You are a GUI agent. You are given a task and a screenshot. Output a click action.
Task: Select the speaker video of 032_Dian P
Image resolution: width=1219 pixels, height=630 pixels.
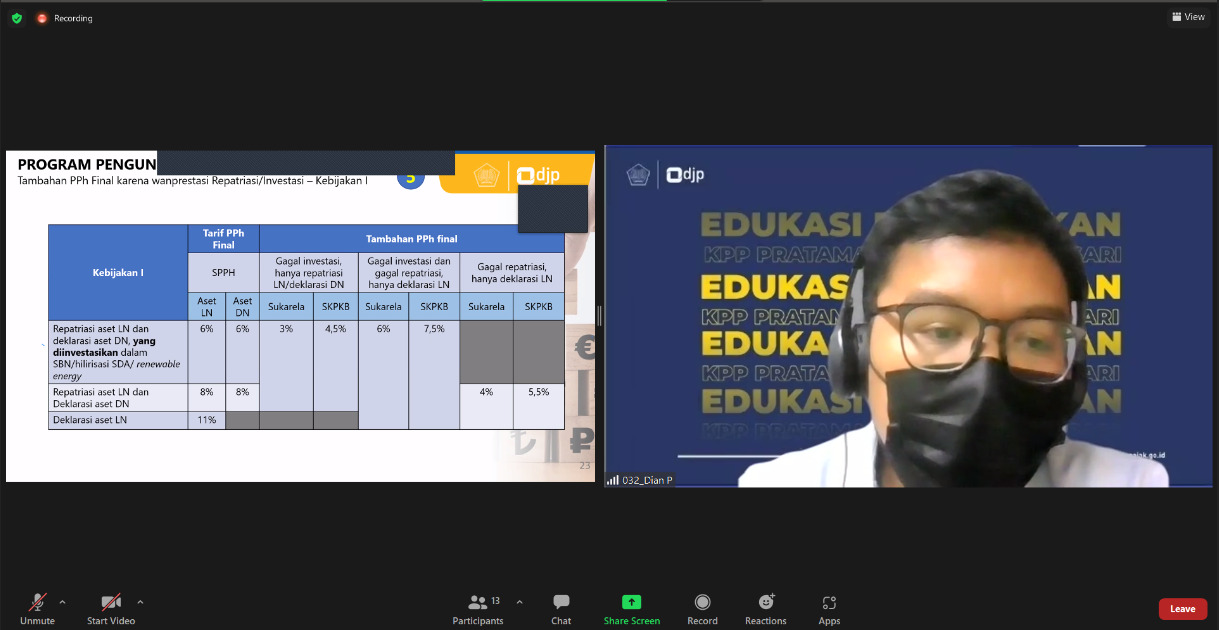[908, 316]
